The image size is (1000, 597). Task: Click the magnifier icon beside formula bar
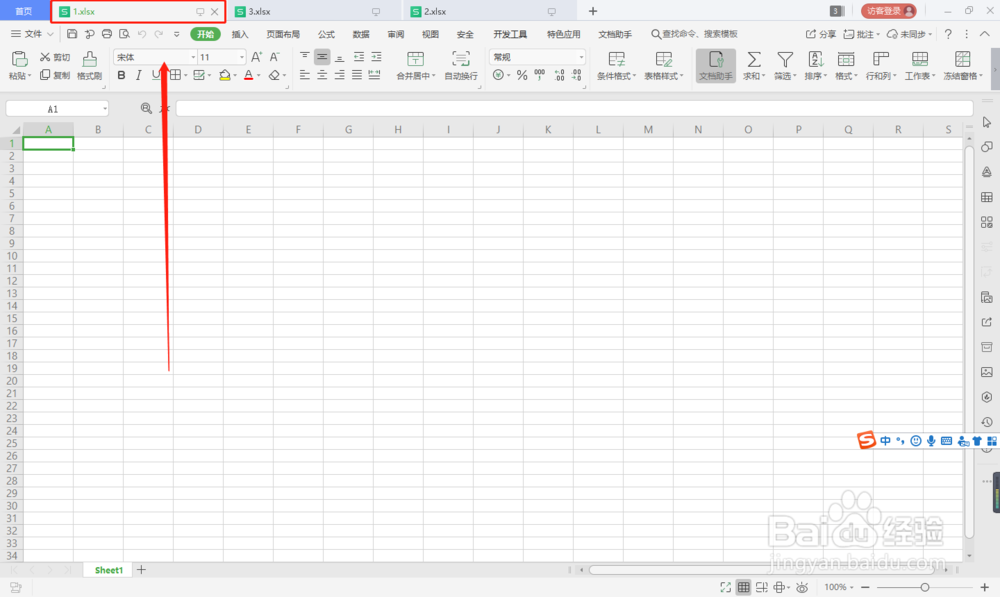click(x=146, y=108)
